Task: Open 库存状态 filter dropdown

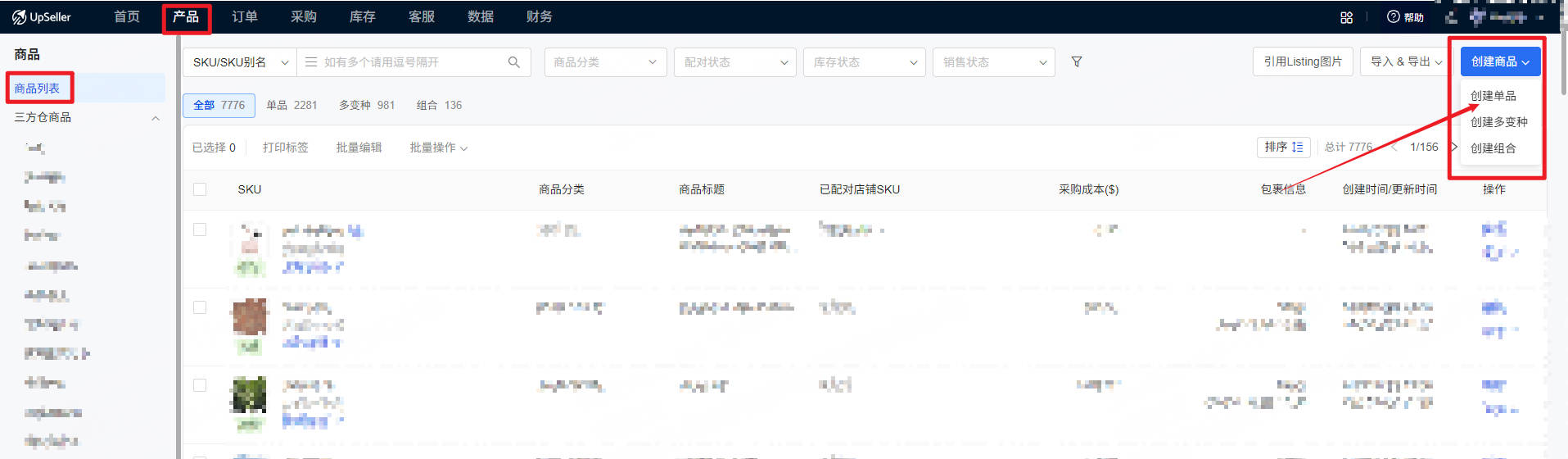Action: pos(865,62)
